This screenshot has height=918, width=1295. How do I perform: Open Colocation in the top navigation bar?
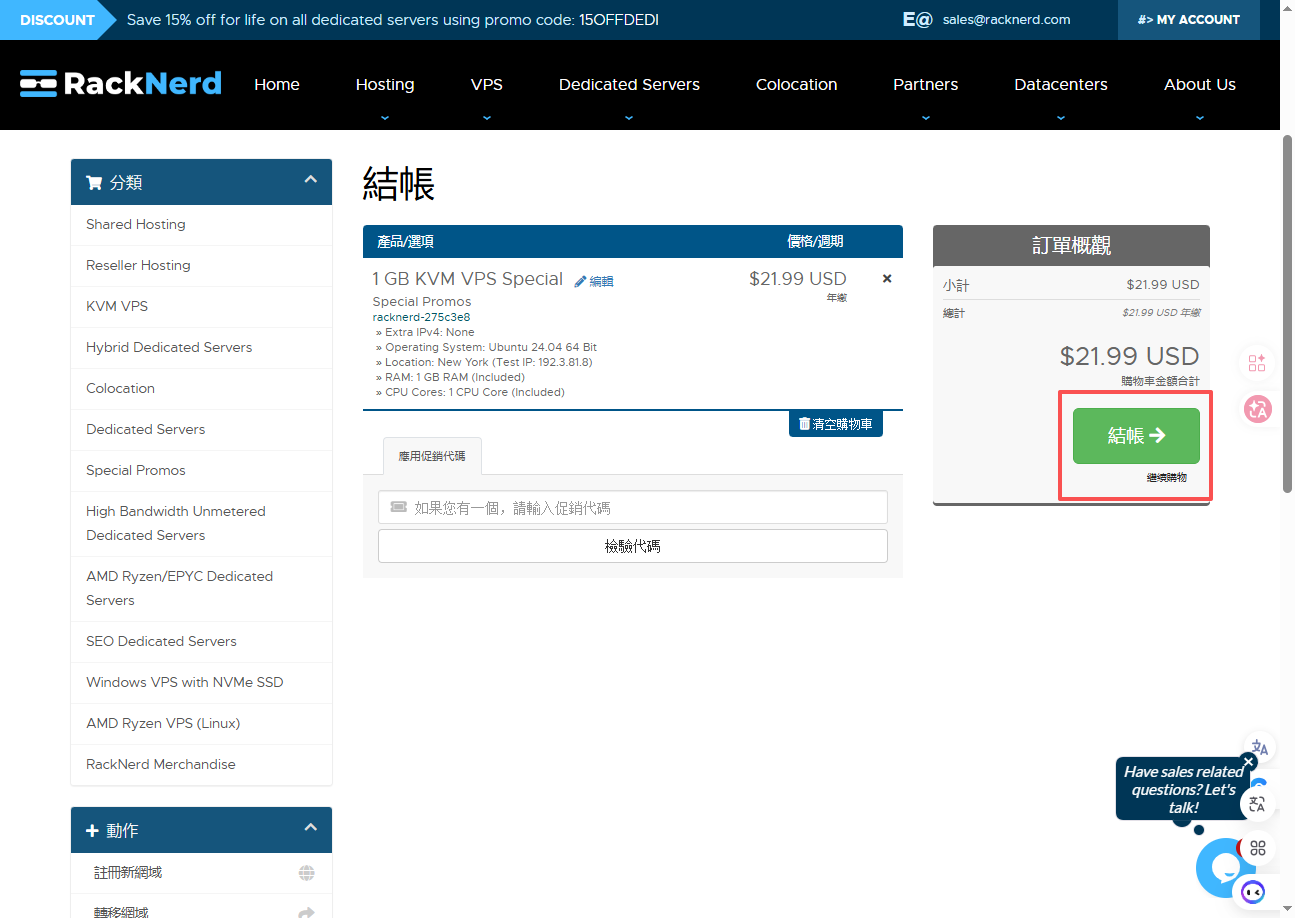796,85
